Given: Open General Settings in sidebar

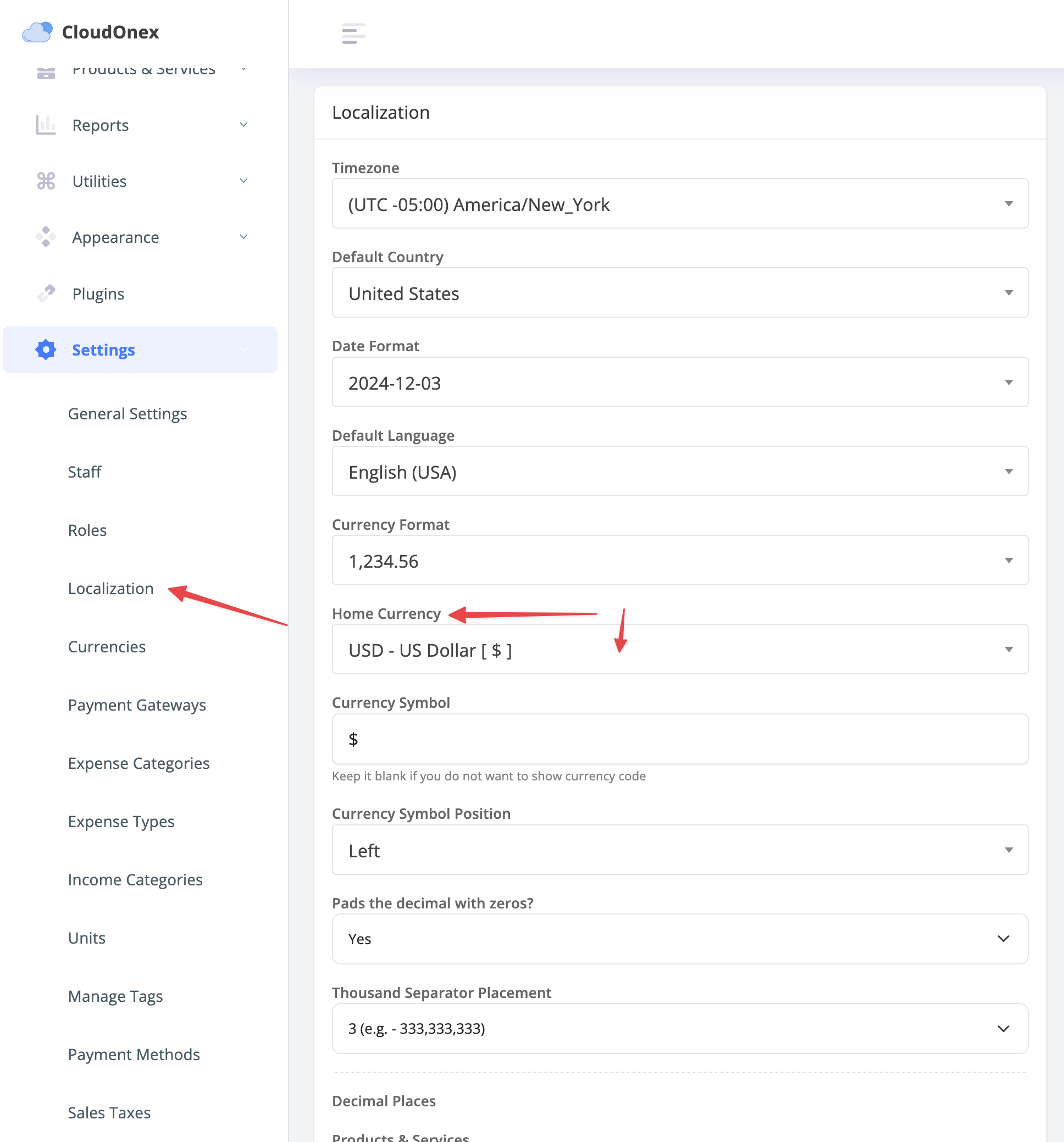Looking at the screenshot, I should coord(128,414).
